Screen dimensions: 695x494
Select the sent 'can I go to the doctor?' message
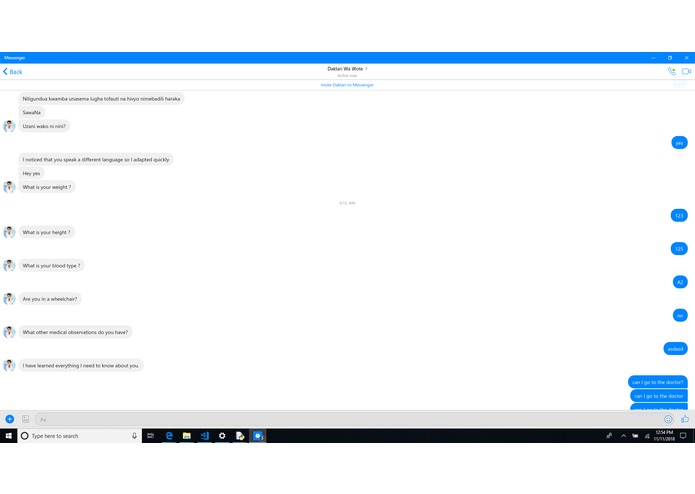pyautogui.click(x=658, y=382)
